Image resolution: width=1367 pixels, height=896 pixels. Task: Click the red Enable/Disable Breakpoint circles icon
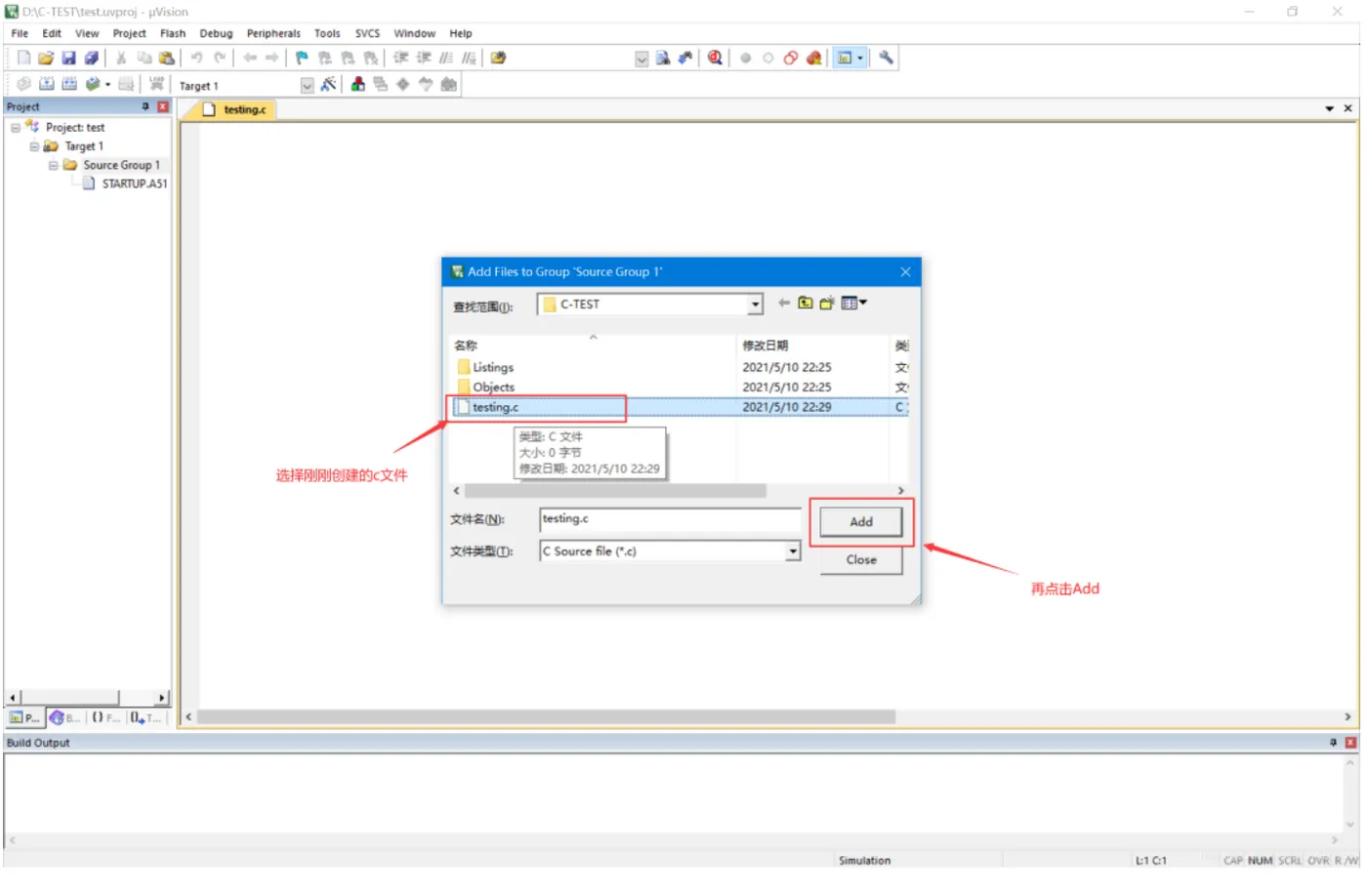790,59
